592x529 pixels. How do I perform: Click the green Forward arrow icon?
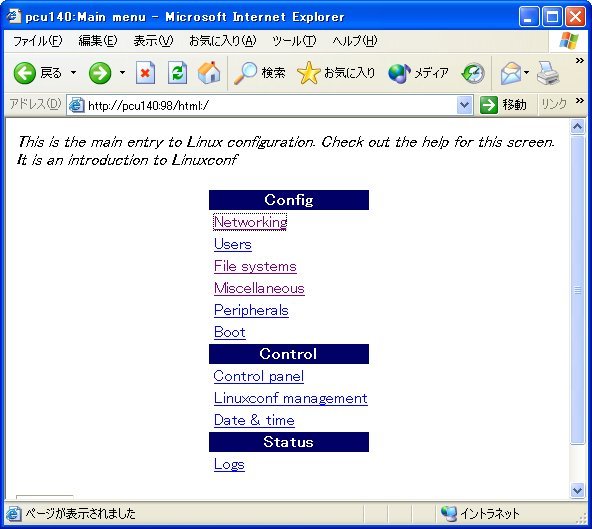100,72
